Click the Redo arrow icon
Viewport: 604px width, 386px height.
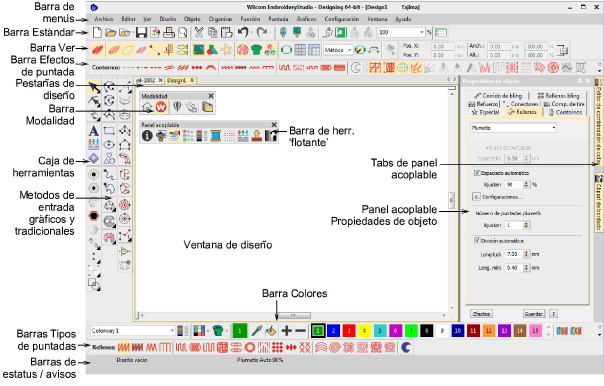(262, 32)
